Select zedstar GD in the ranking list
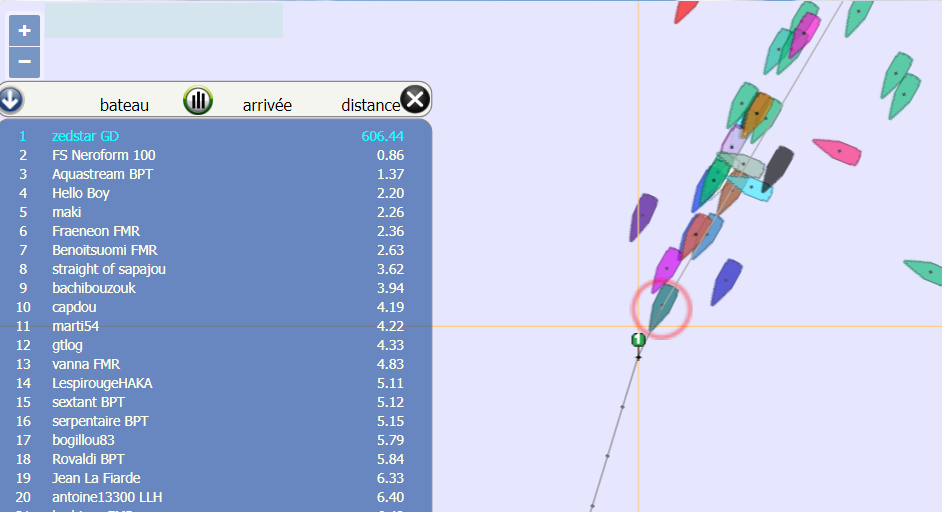The height and width of the screenshot is (512, 942). [86, 136]
